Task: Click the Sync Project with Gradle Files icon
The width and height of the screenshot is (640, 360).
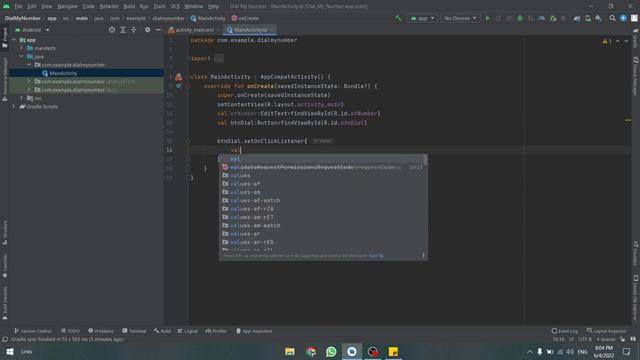Action: click(x=577, y=18)
